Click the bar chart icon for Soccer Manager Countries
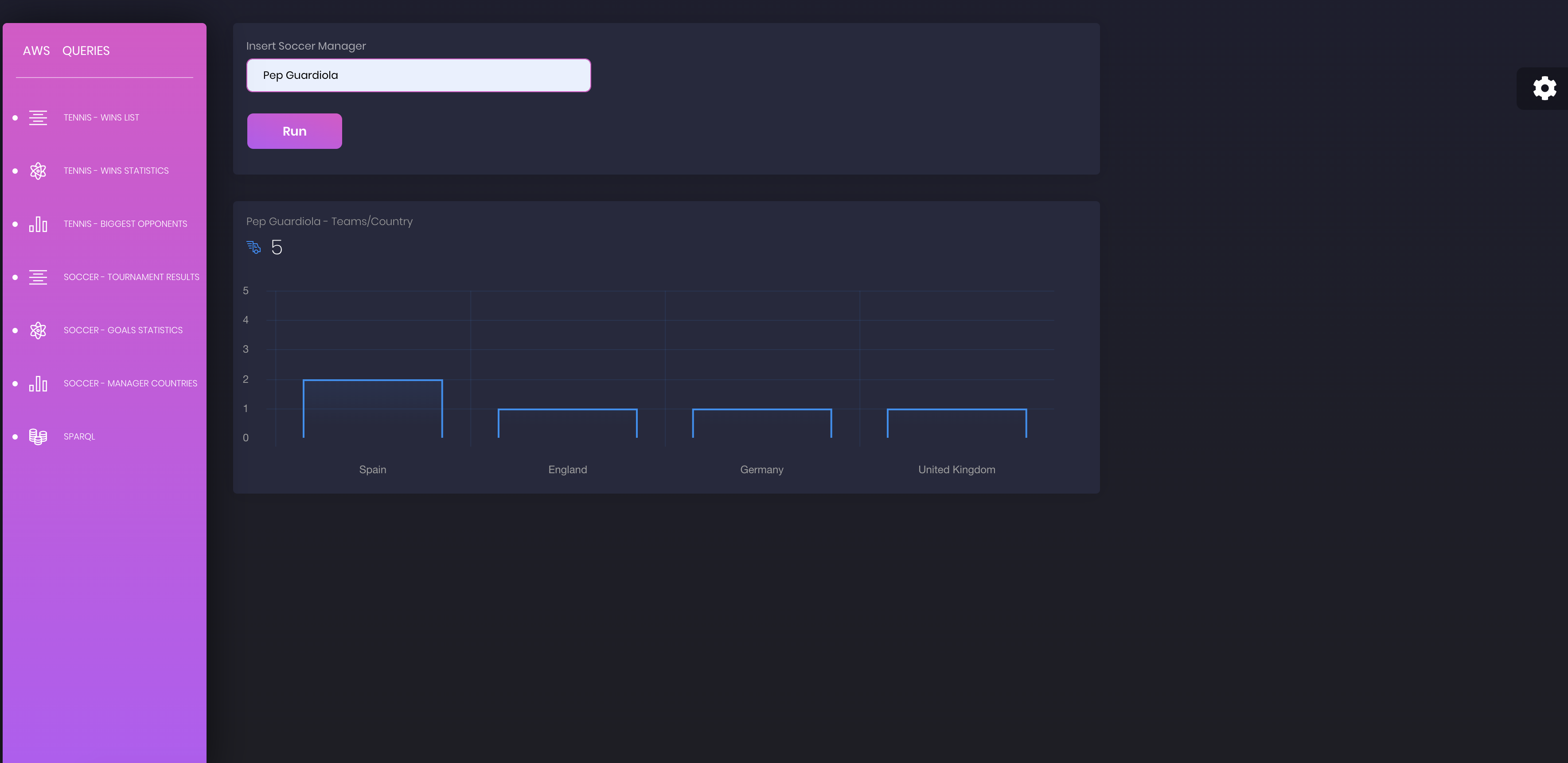The height and width of the screenshot is (763, 1568). pyautogui.click(x=38, y=383)
